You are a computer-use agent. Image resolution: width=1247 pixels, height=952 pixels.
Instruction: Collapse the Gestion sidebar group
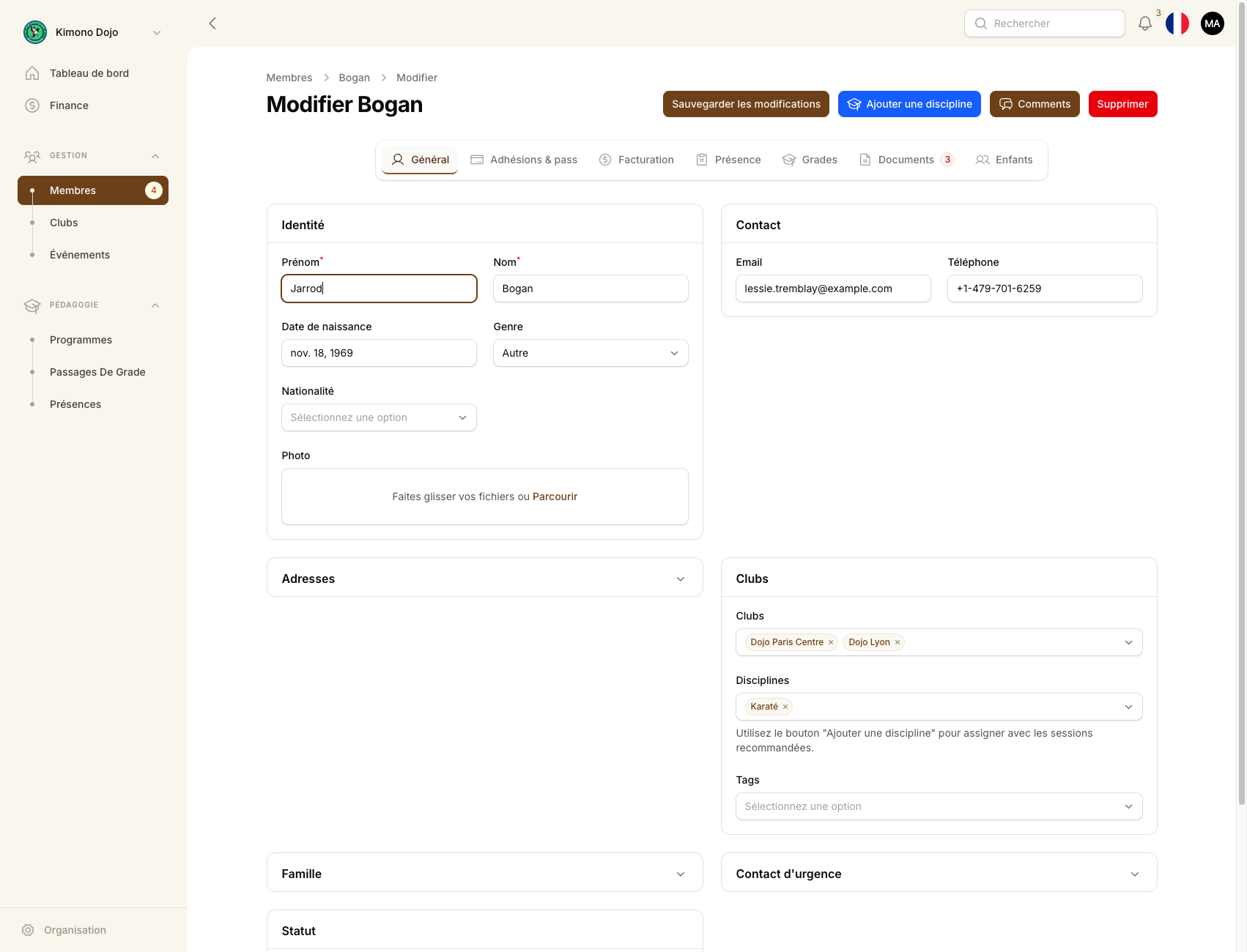click(x=155, y=156)
